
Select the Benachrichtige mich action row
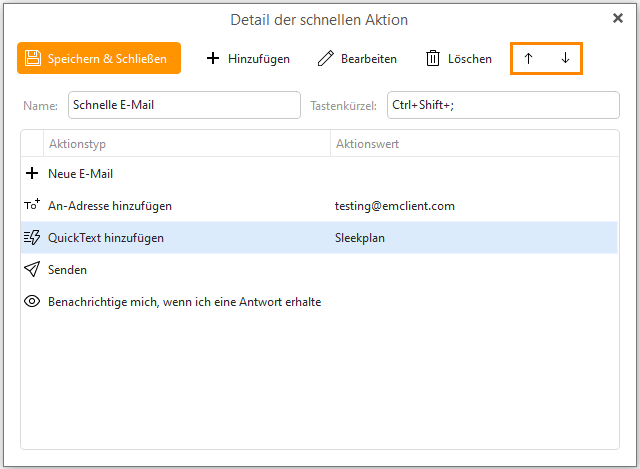[319, 302]
